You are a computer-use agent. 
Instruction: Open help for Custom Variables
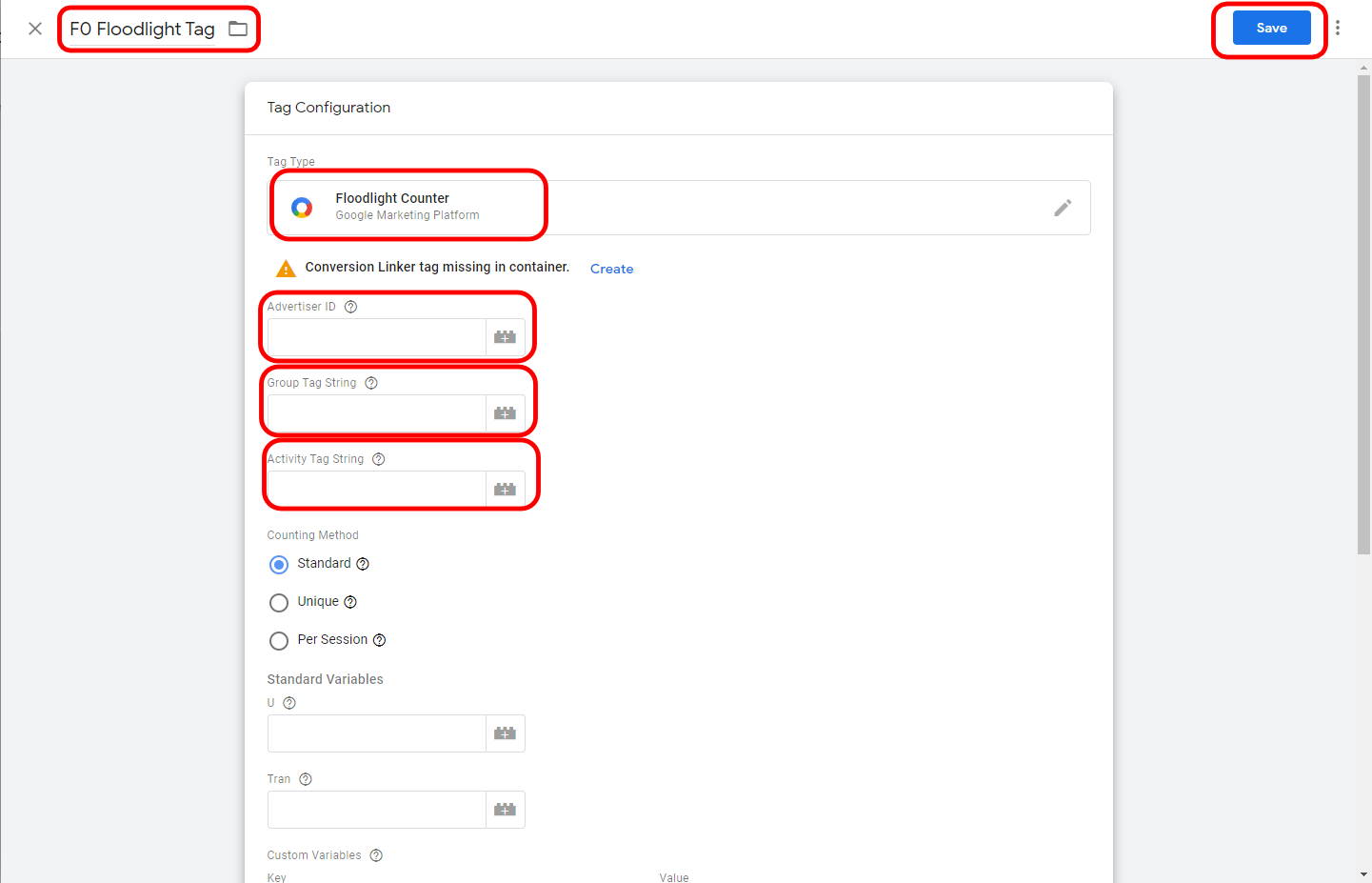click(376, 855)
